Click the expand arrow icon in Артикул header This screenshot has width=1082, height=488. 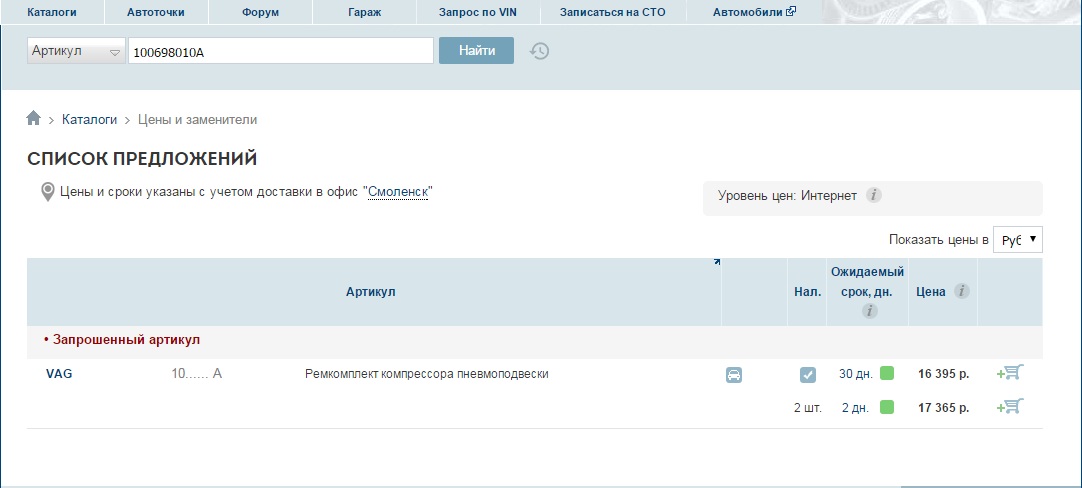pos(716,263)
